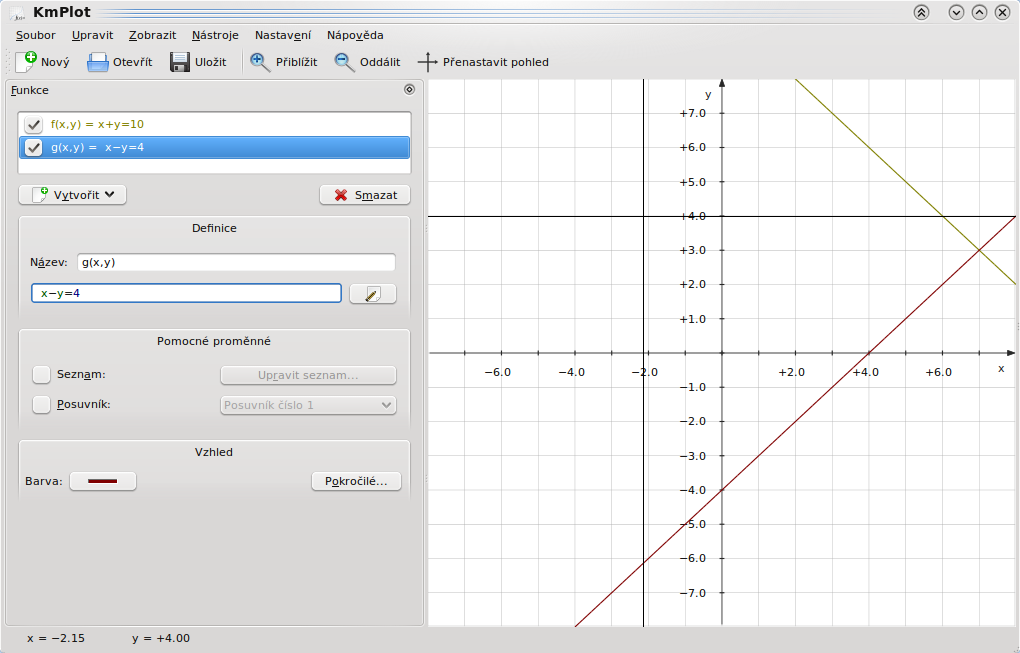
Task: Open the Barva color picker swatch
Action: [103, 481]
